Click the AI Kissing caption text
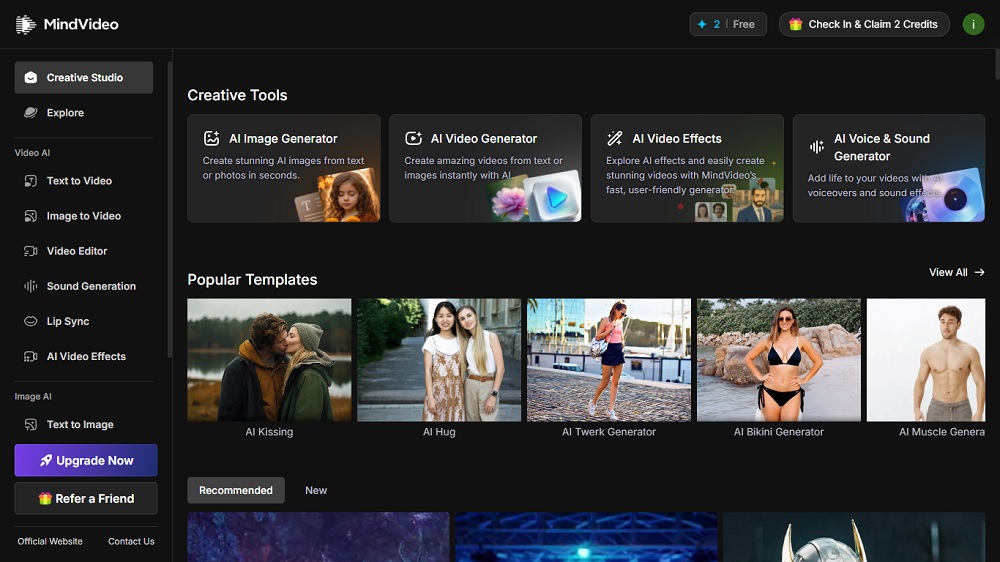 coord(269,432)
